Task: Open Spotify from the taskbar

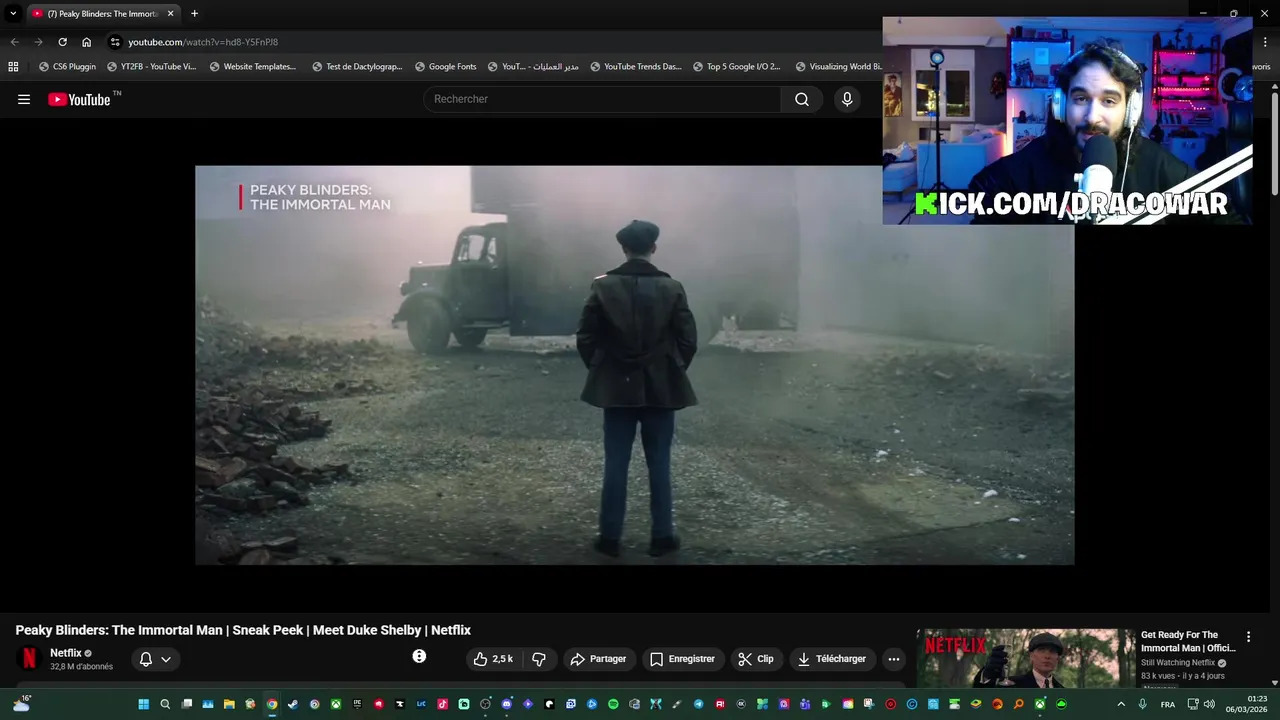Action: (x=613, y=704)
